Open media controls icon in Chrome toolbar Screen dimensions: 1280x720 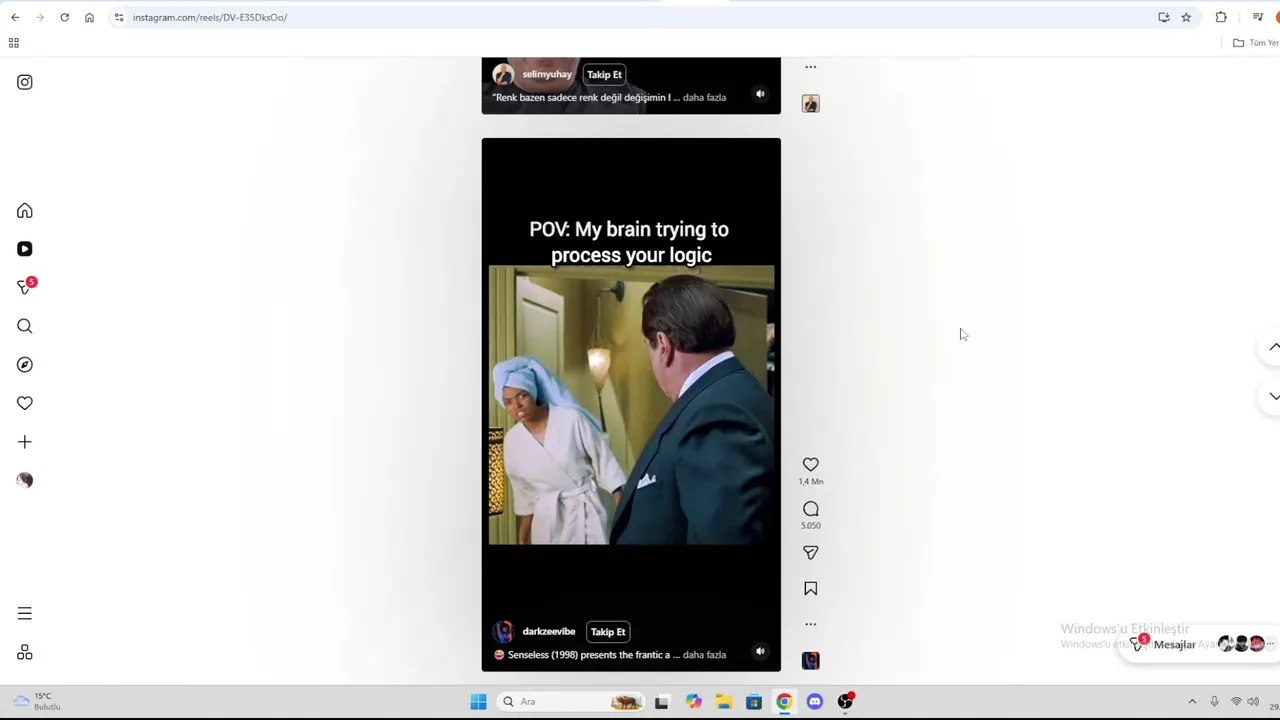click(x=1258, y=17)
